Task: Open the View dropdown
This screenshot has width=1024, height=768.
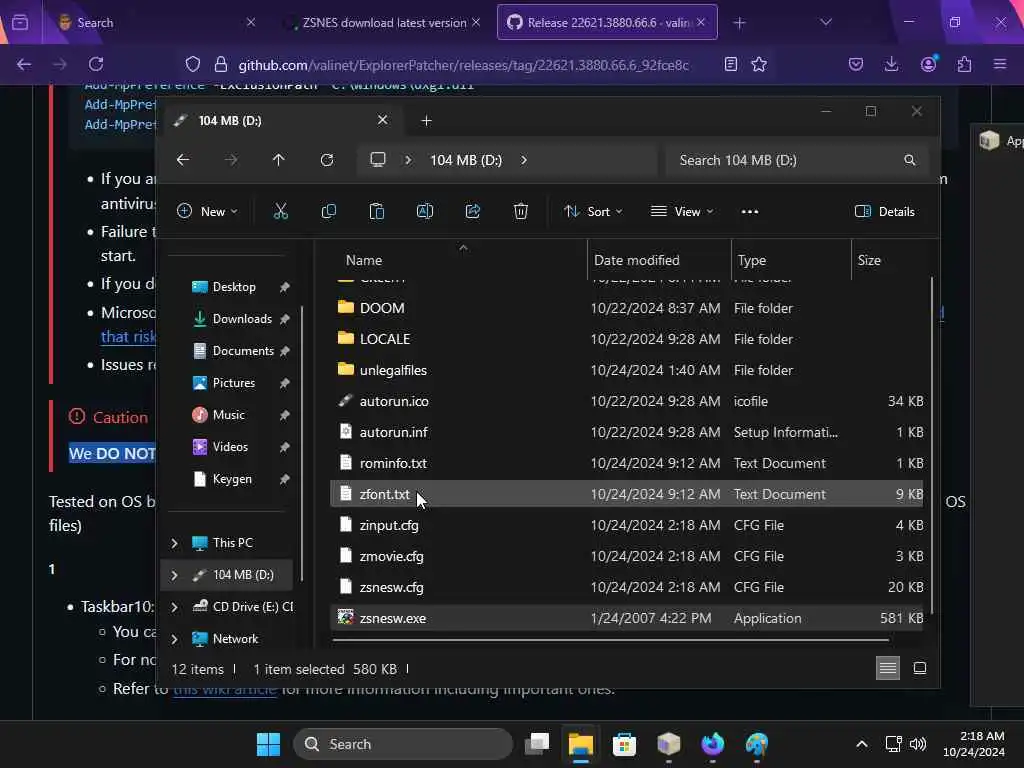Action: tap(682, 212)
